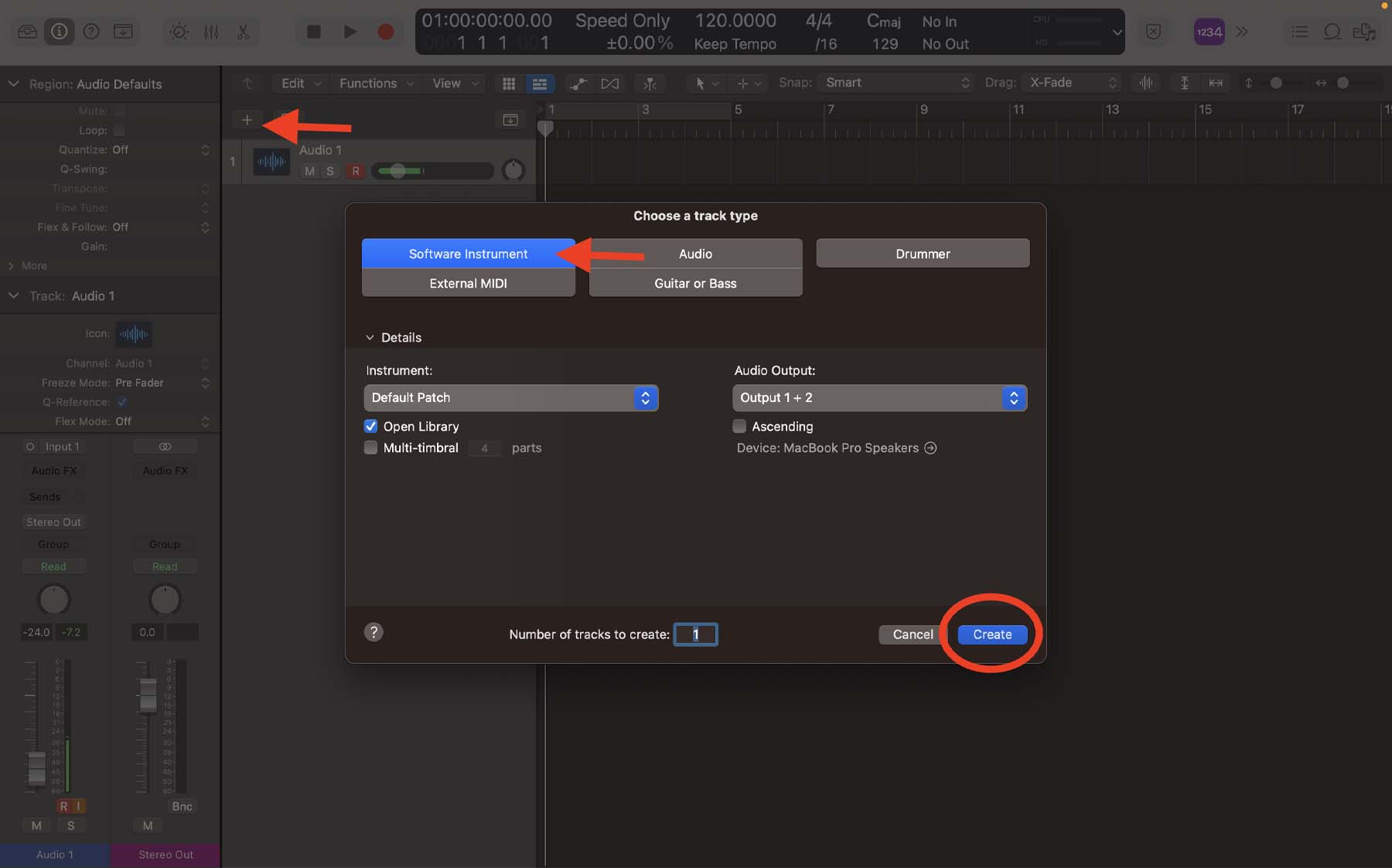Toggle the Open Library checkbox
The height and width of the screenshot is (868, 1392).
click(x=370, y=426)
